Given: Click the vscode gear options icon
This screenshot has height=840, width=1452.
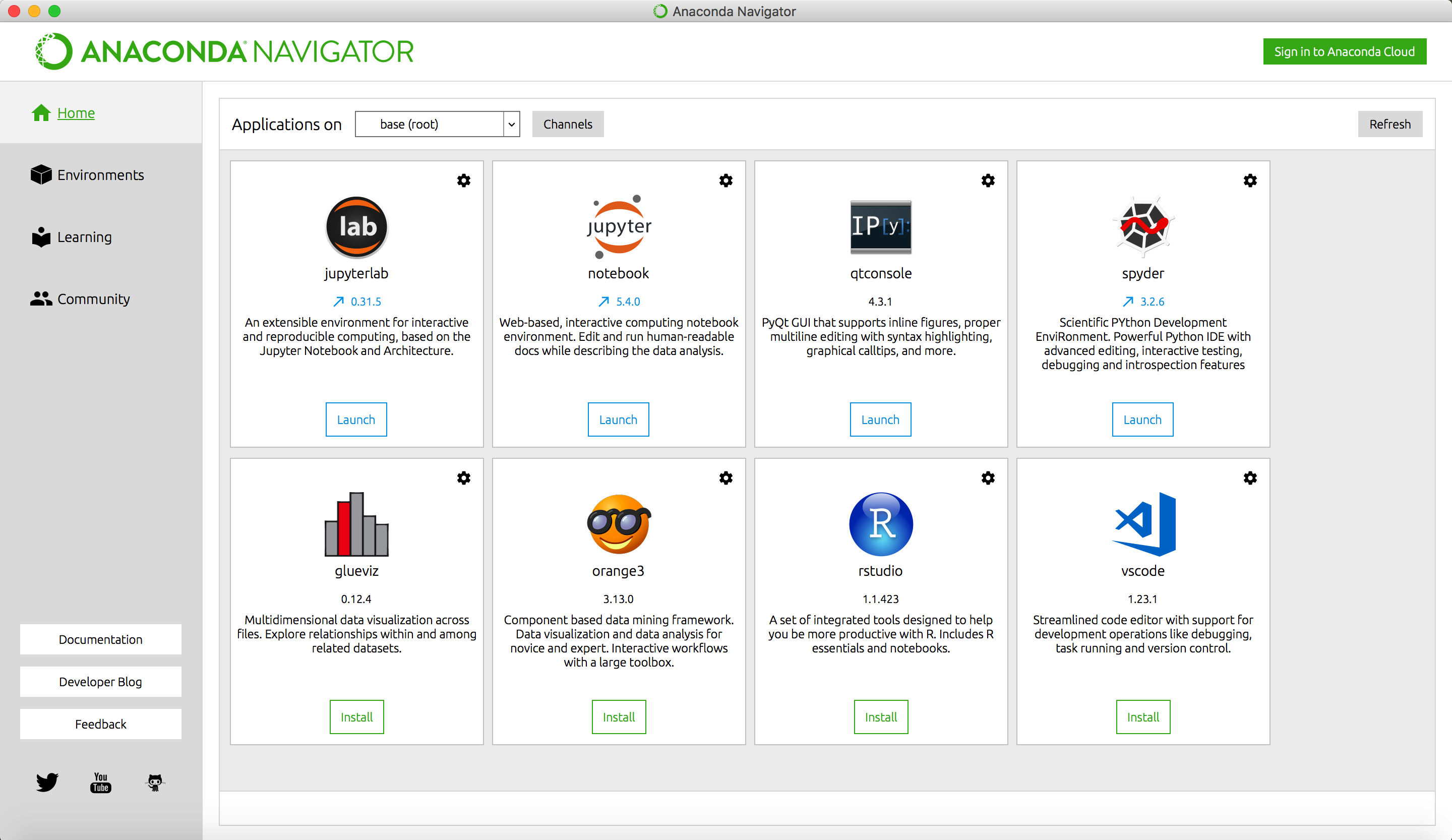Looking at the screenshot, I should click(x=1249, y=477).
